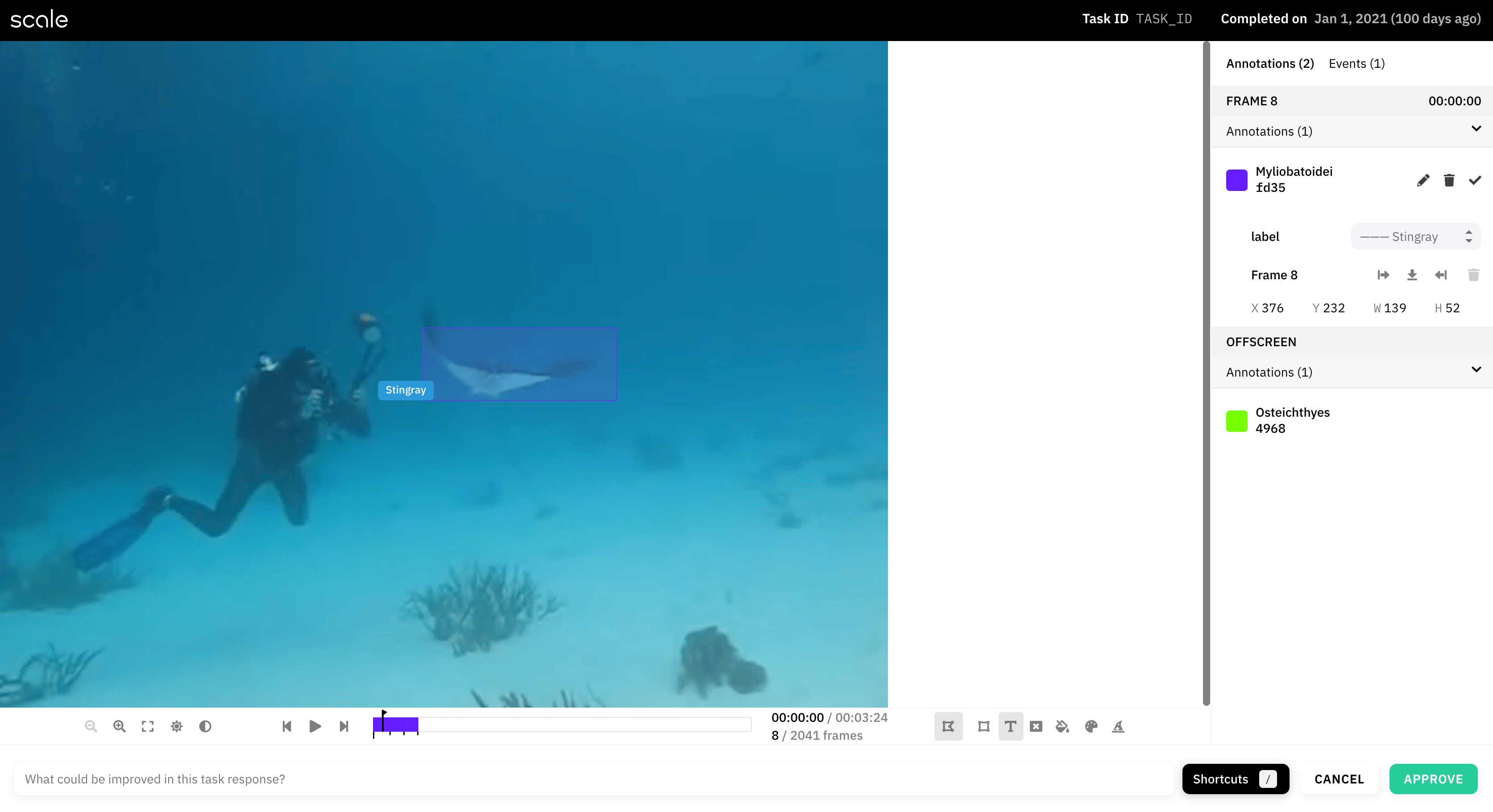Viewport: 1493px width, 812px height.
Task: Click the W 139 width value
Action: (1390, 308)
